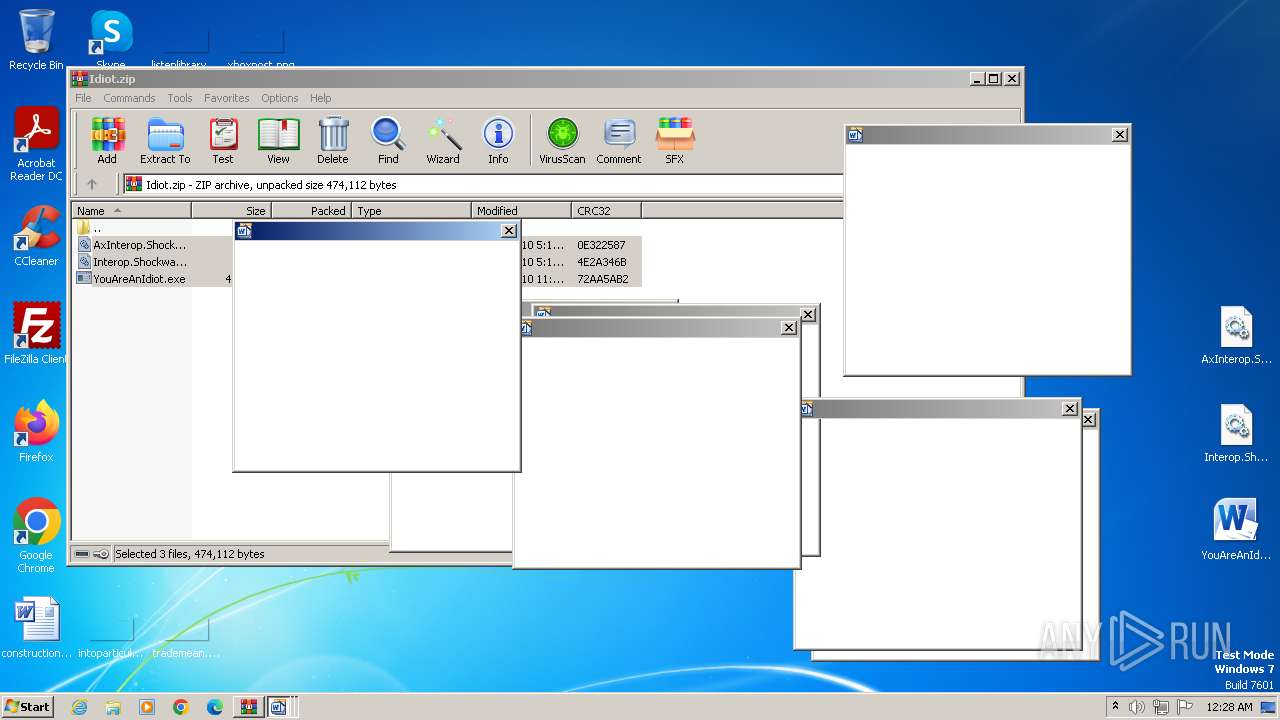Sort files by the CRC32 column
The width and height of the screenshot is (1280, 720).
pos(606,211)
